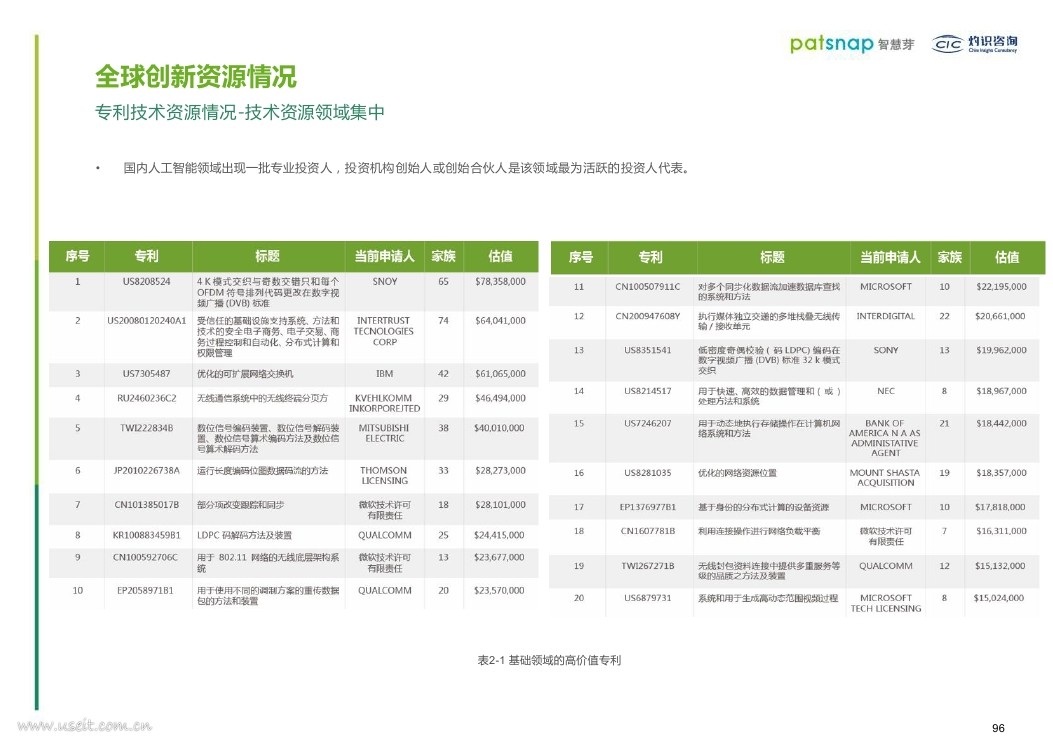Click the applicant IBM
Viewport: 1053px width, 744px height.
[x=385, y=373]
